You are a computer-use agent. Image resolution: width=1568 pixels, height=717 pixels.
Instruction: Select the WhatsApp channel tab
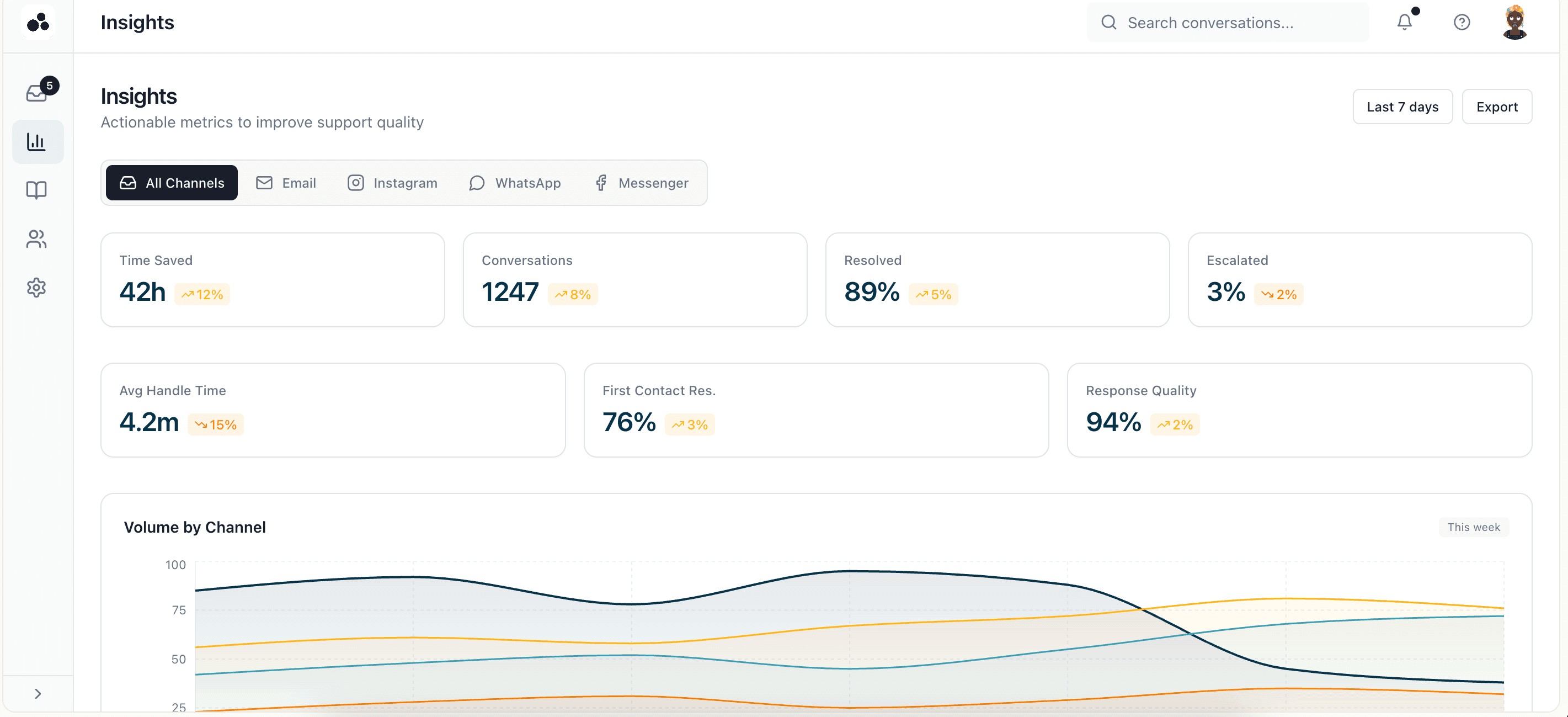coord(514,183)
